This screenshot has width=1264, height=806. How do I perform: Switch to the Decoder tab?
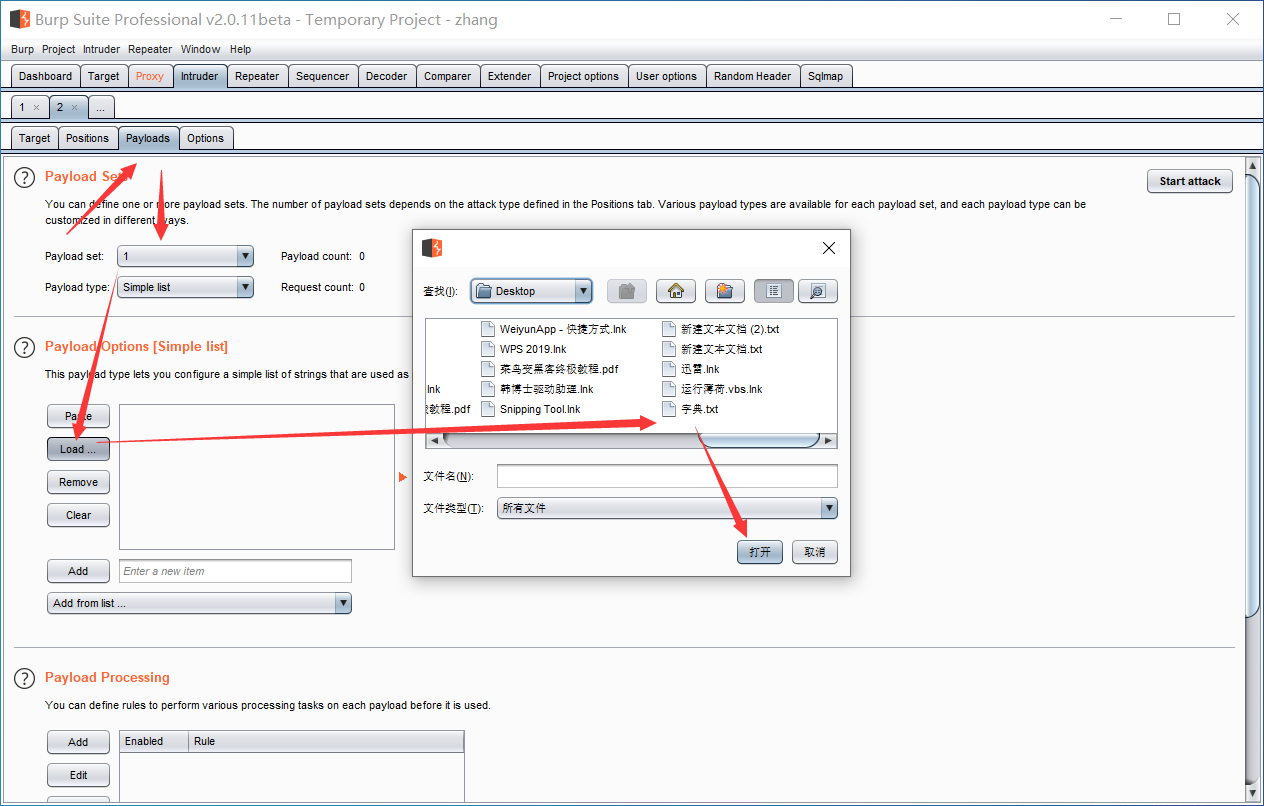pyautogui.click(x=387, y=76)
